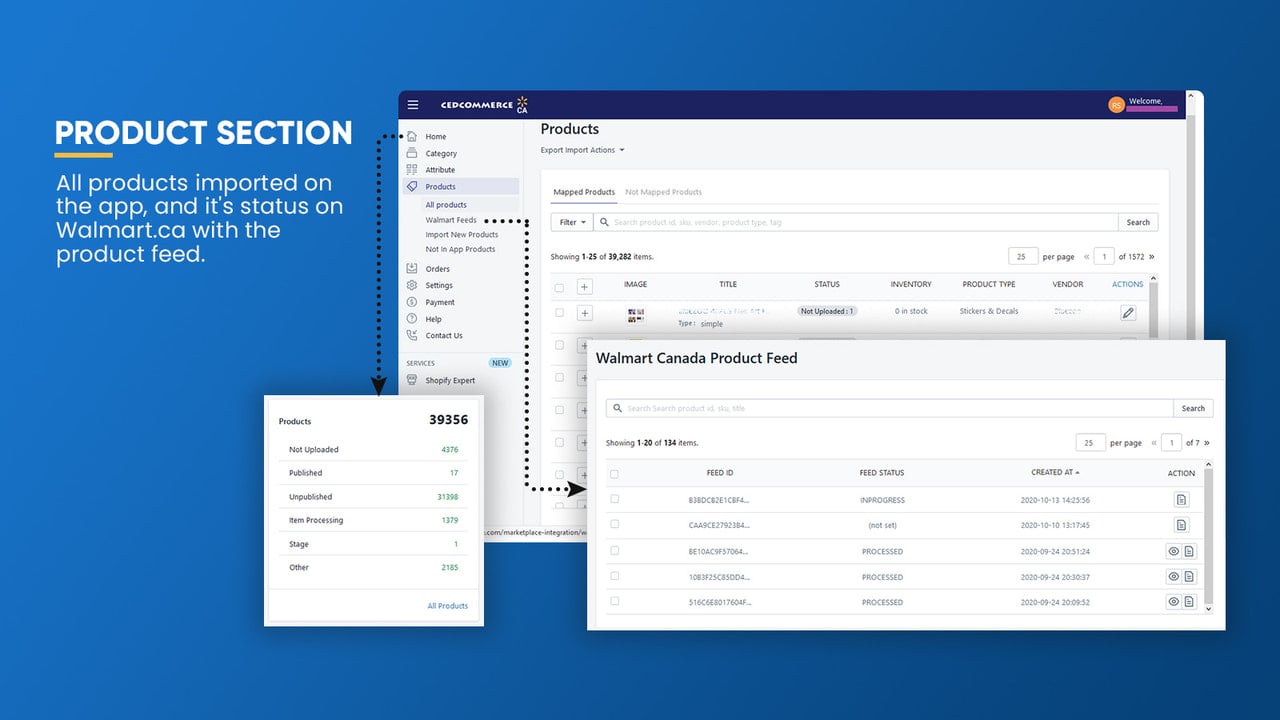Click Unpublished count 31398
Screen dimensions: 1280x720
tap(447, 497)
